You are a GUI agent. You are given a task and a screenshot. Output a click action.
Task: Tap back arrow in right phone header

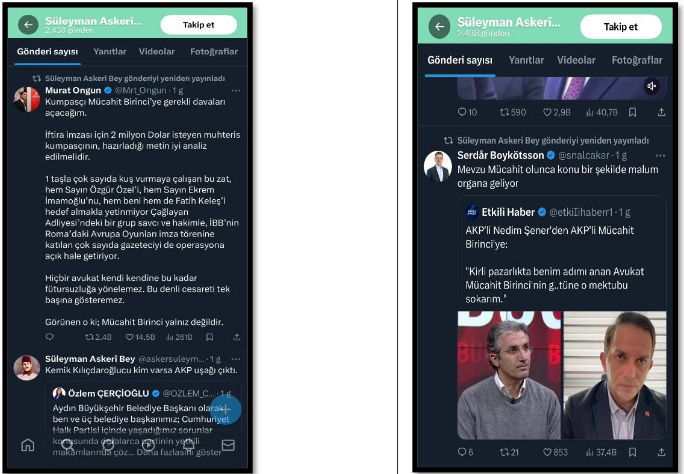[x=439, y=27]
